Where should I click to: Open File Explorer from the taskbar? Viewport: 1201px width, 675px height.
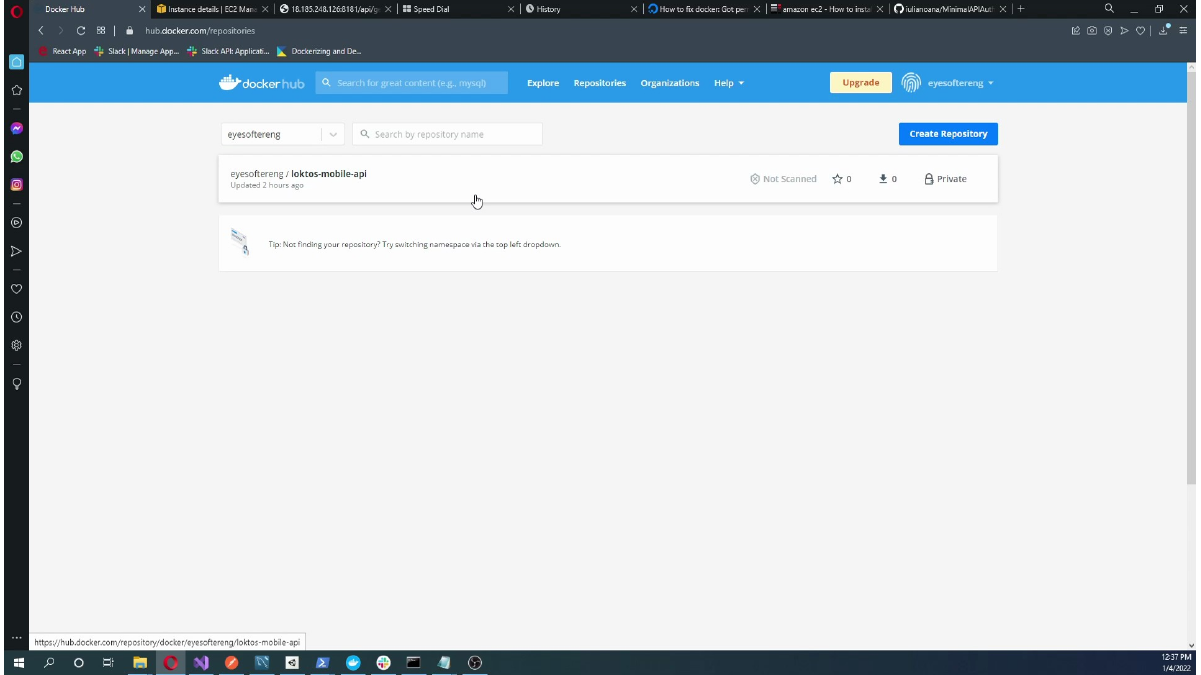click(x=140, y=663)
